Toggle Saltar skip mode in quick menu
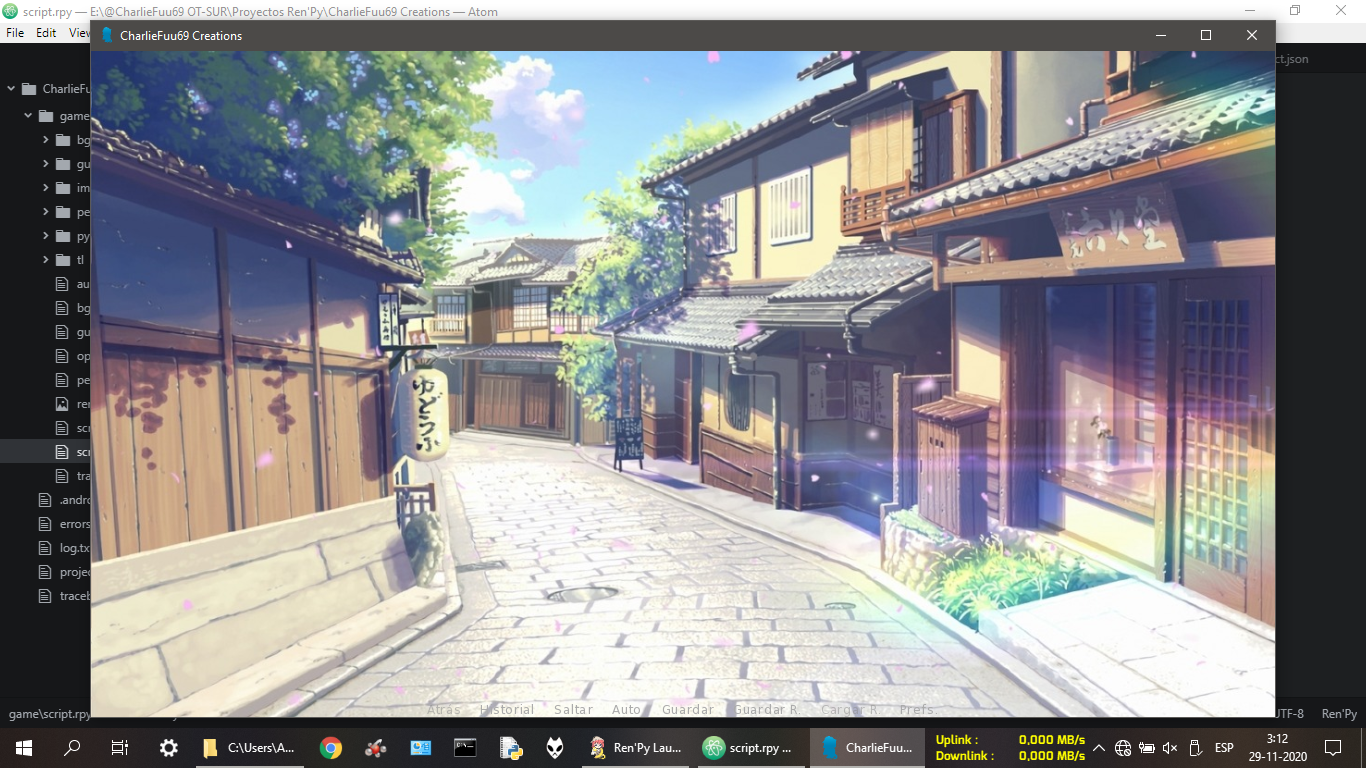This screenshot has height=768, width=1366. (x=573, y=709)
